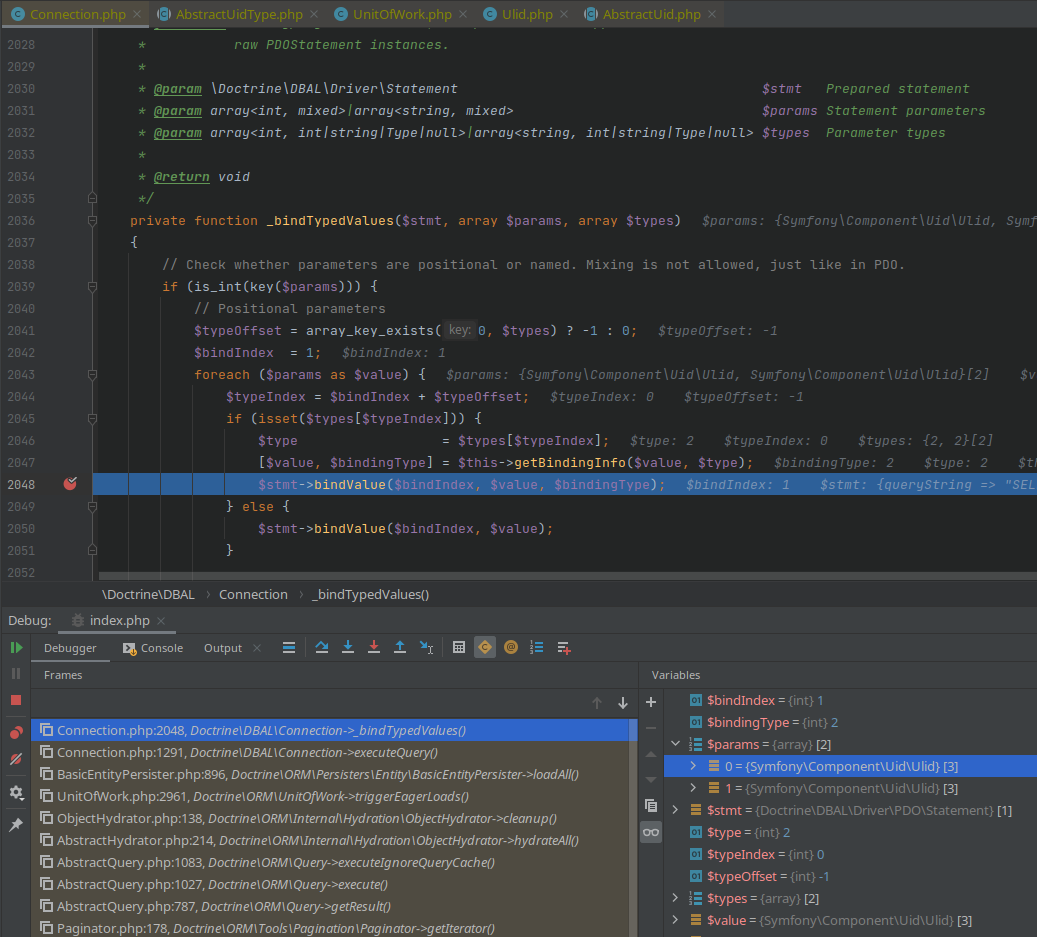The image size is (1037, 937).
Task: Click the Step Out icon
Action: (x=399, y=647)
